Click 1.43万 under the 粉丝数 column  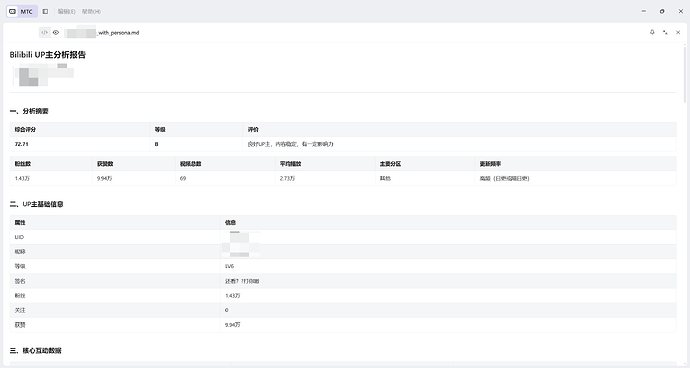click(22, 179)
